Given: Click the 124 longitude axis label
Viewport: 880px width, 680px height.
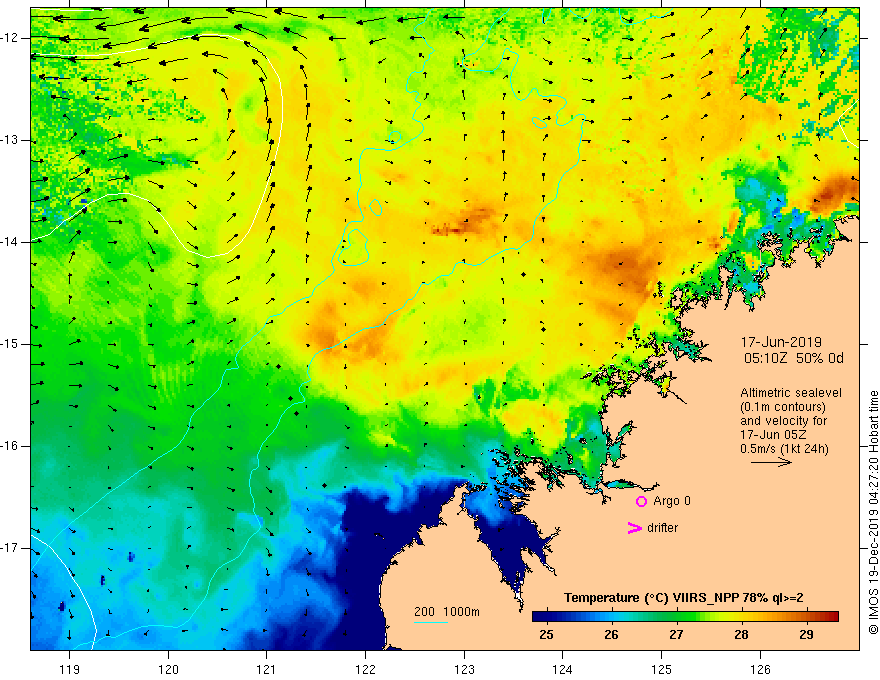Looking at the screenshot, I should [x=563, y=669].
